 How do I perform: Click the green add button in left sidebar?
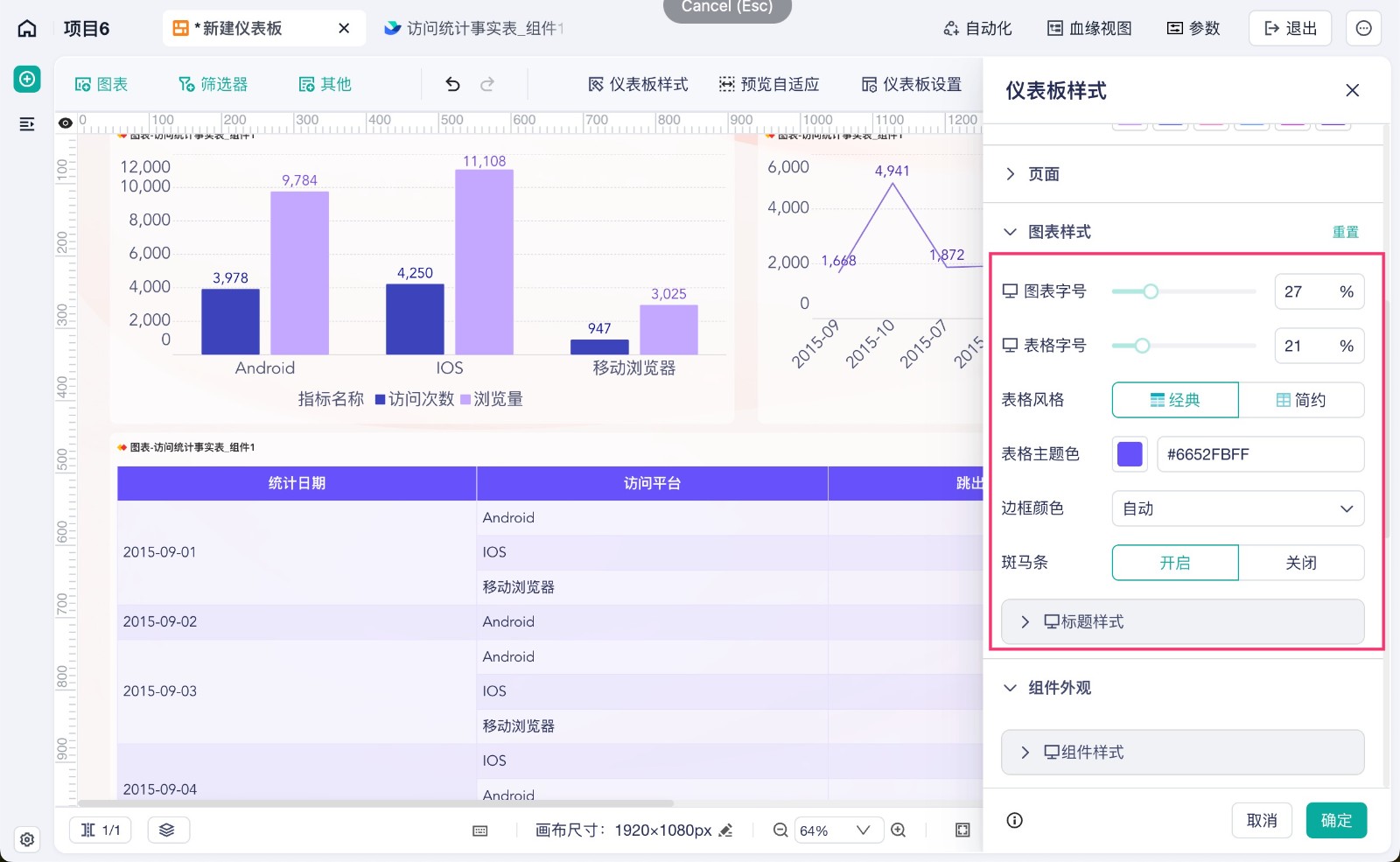click(x=27, y=80)
